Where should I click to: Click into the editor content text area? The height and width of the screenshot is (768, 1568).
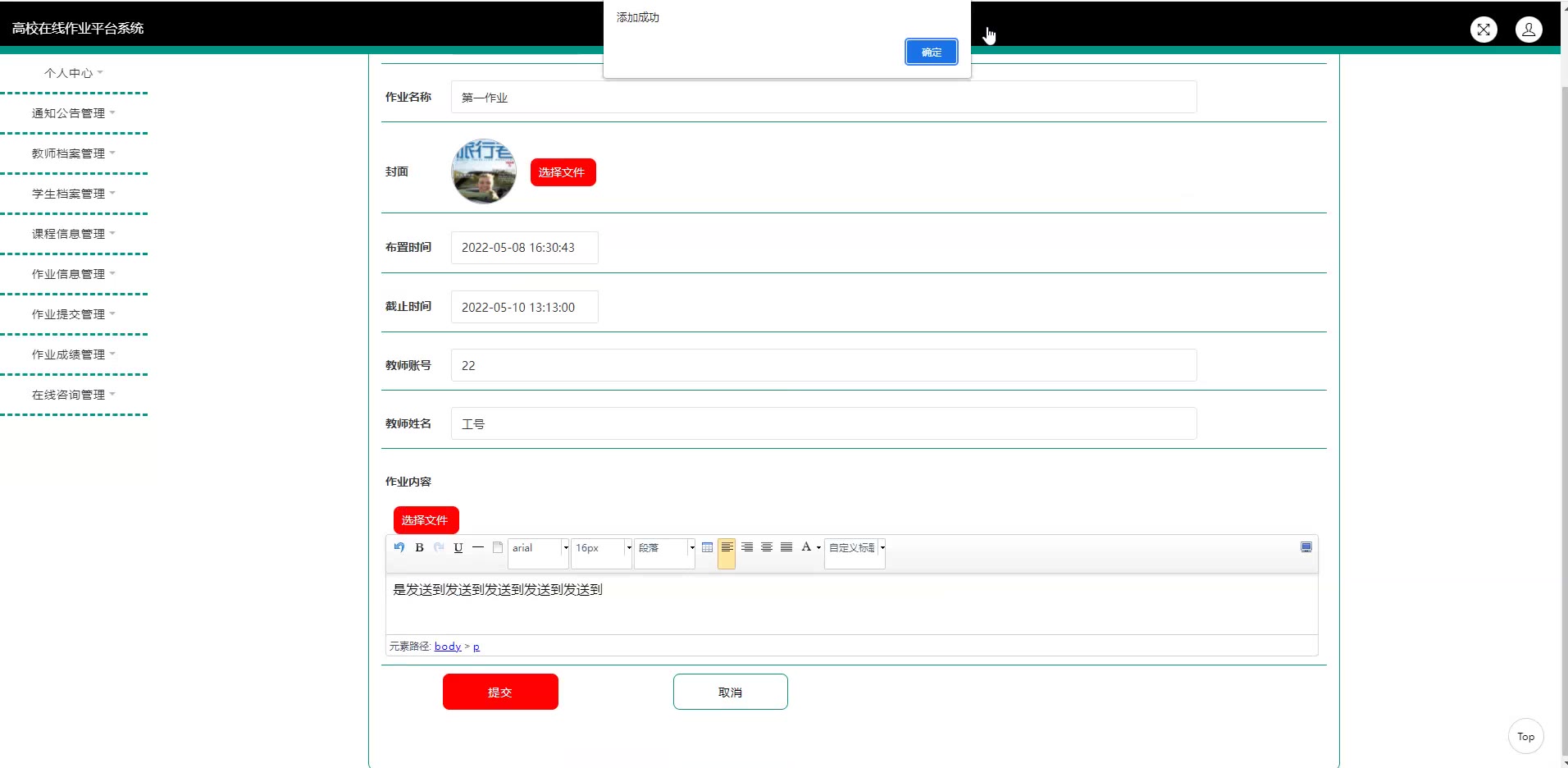coord(851,603)
